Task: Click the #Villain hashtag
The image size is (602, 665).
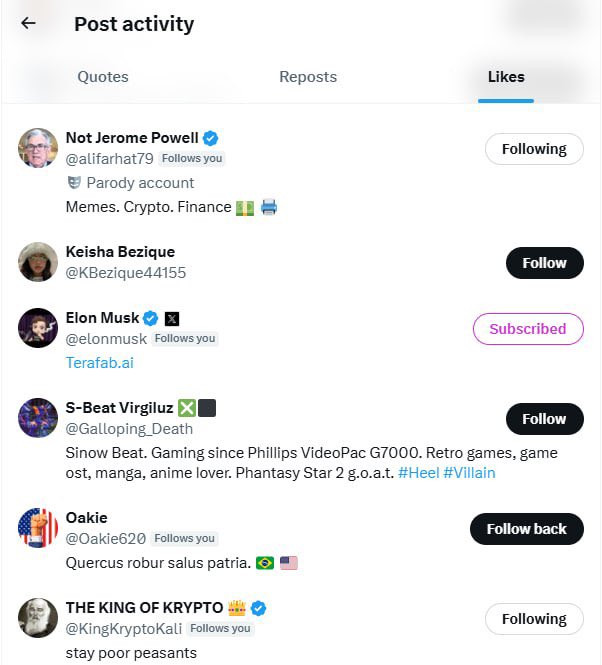Action: [470, 472]
